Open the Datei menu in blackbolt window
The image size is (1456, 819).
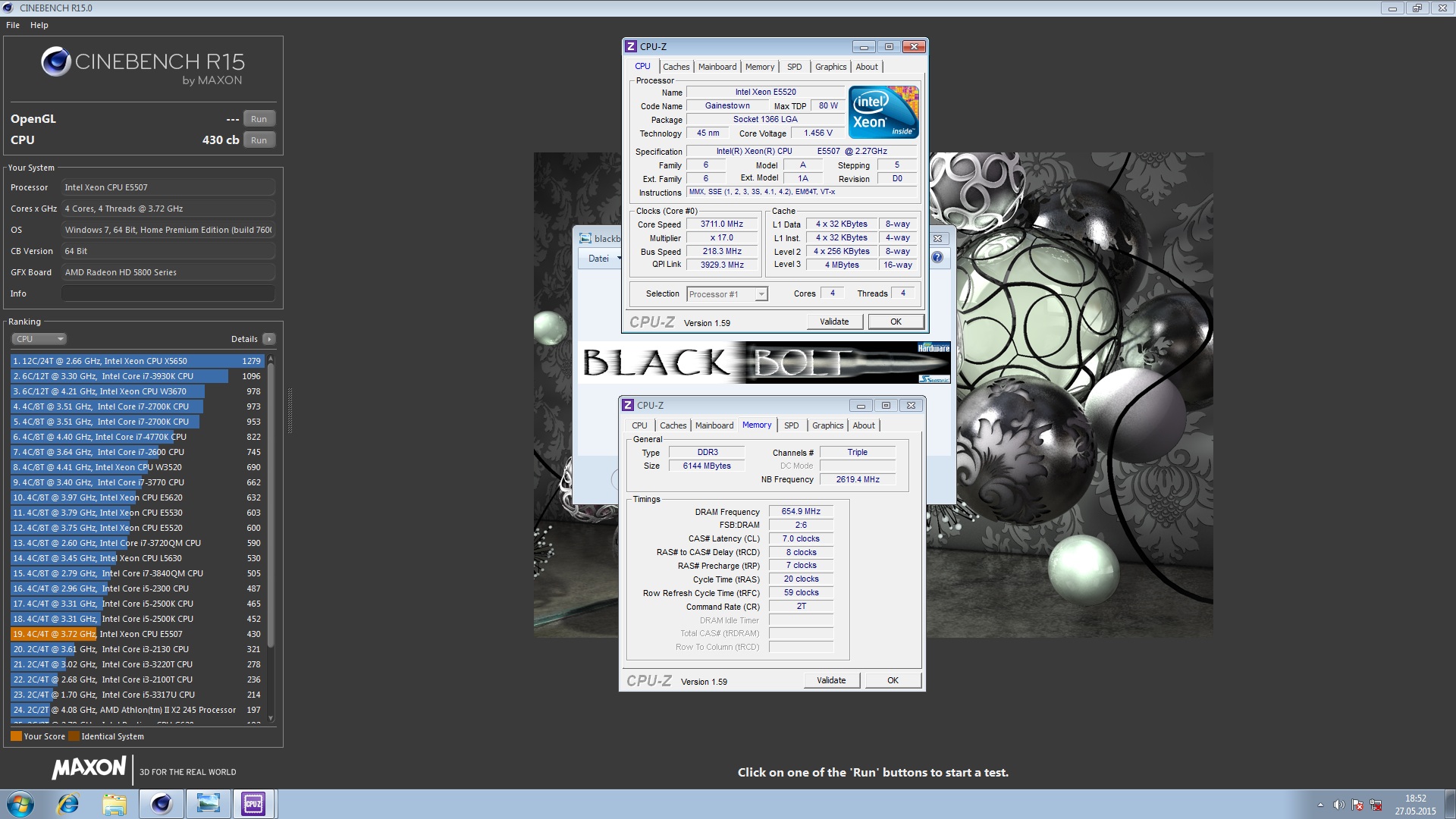click(x=598, y=259)
